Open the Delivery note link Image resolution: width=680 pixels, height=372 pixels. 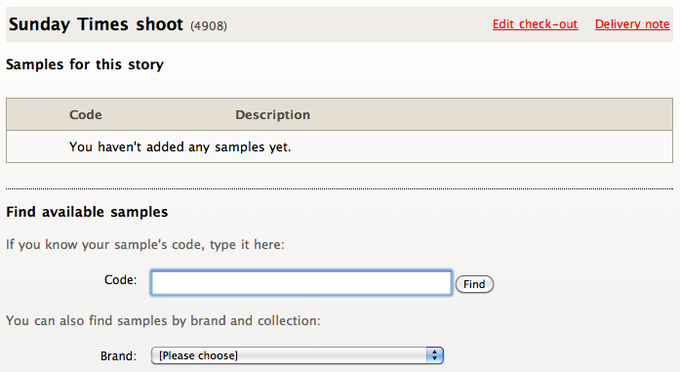coord(632,24)
